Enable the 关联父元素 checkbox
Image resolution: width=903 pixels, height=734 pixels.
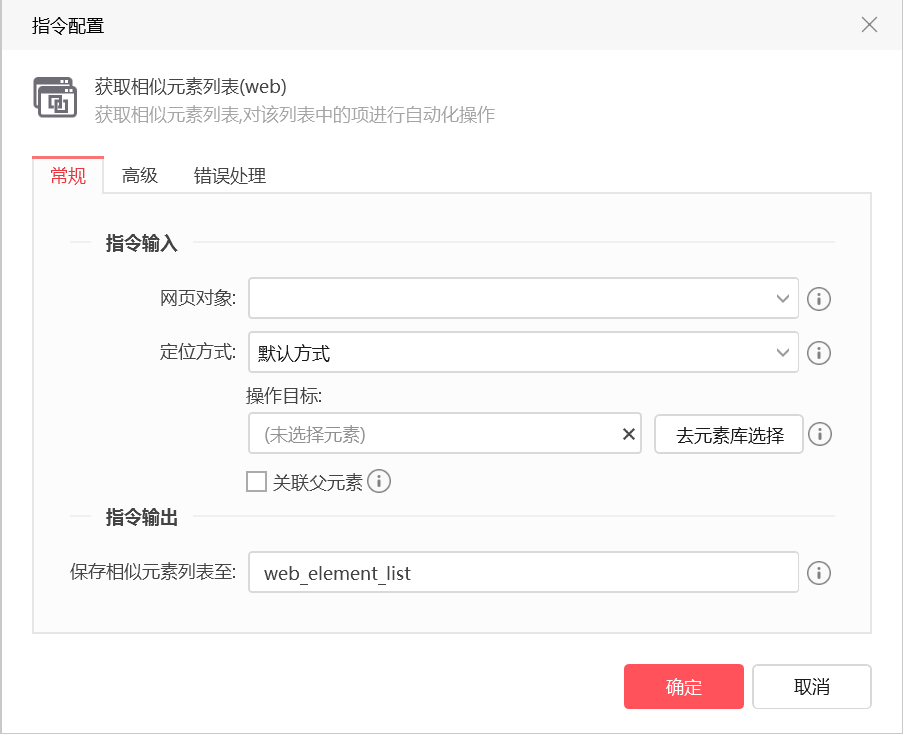pos(256,481)
